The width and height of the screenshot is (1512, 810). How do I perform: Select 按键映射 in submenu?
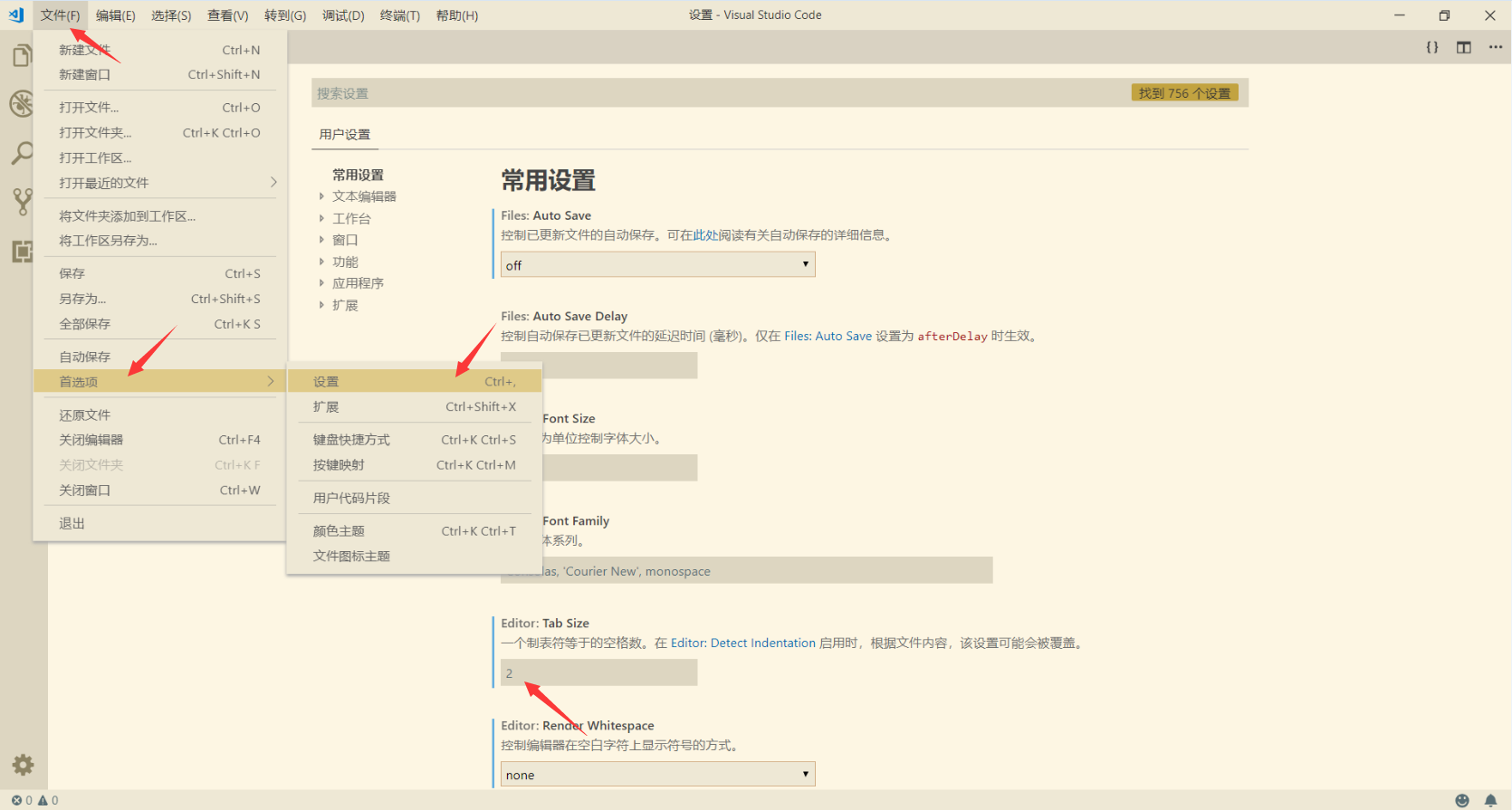pyautogui.click(x=415, y=465)
